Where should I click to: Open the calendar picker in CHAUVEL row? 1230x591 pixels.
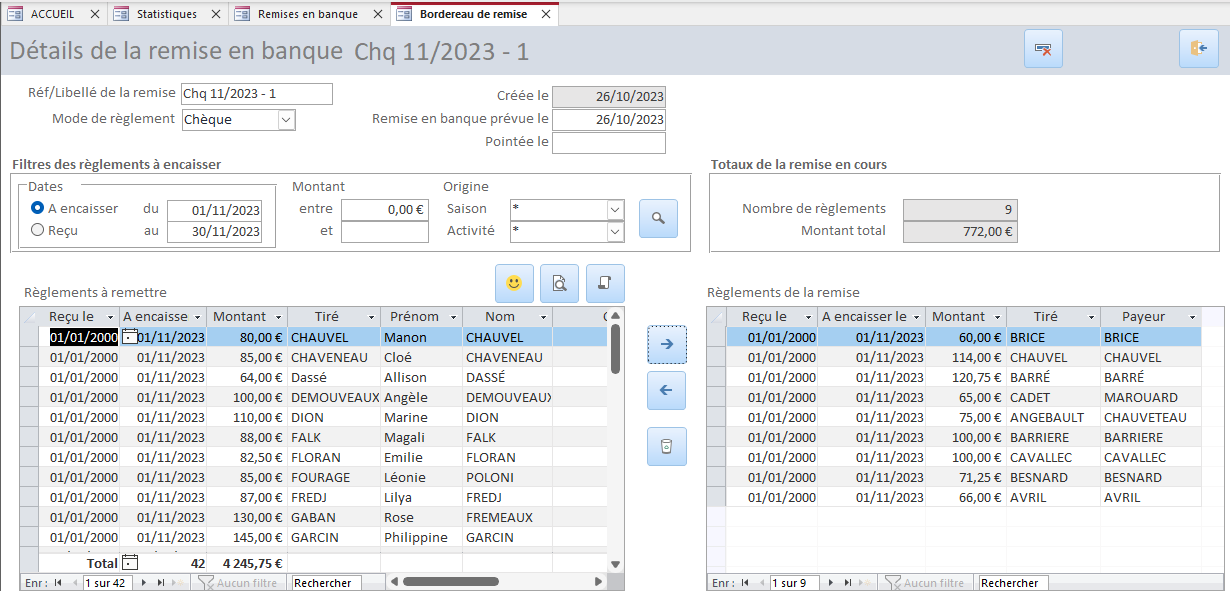(x=129, y=337)
